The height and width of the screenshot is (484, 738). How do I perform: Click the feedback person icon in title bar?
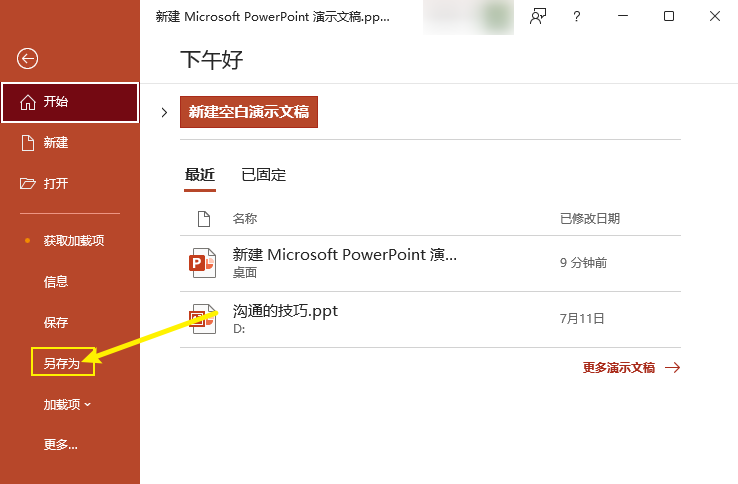(x=538, y=16)
